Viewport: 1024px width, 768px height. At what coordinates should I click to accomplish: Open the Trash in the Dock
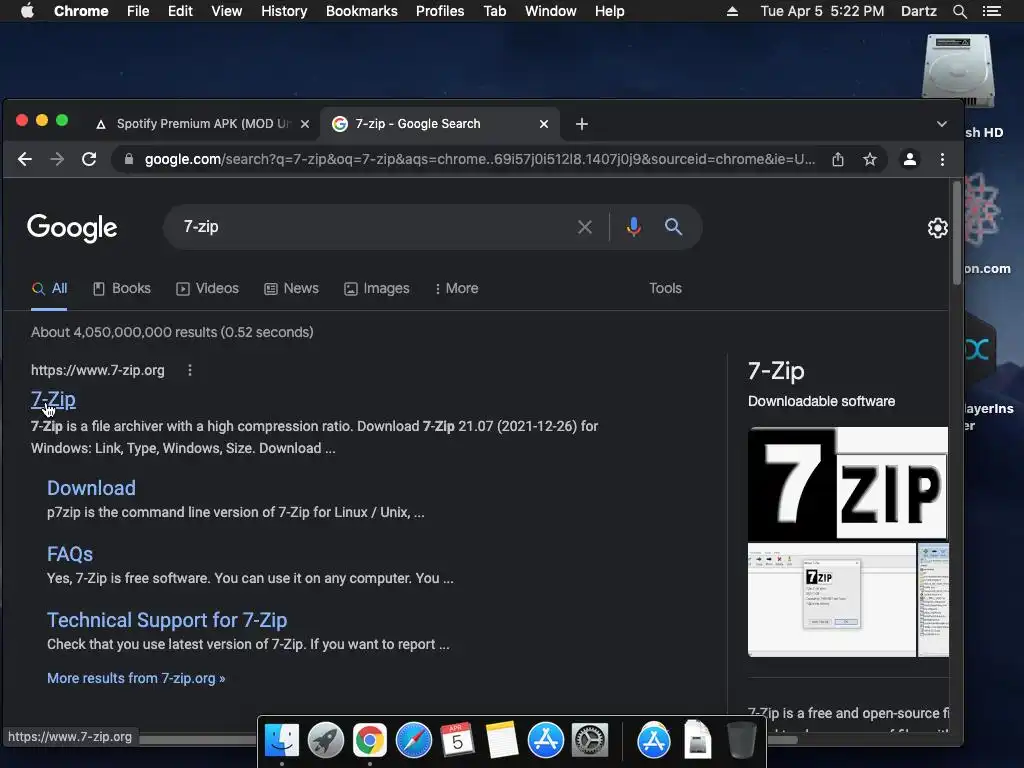[741, 741]
